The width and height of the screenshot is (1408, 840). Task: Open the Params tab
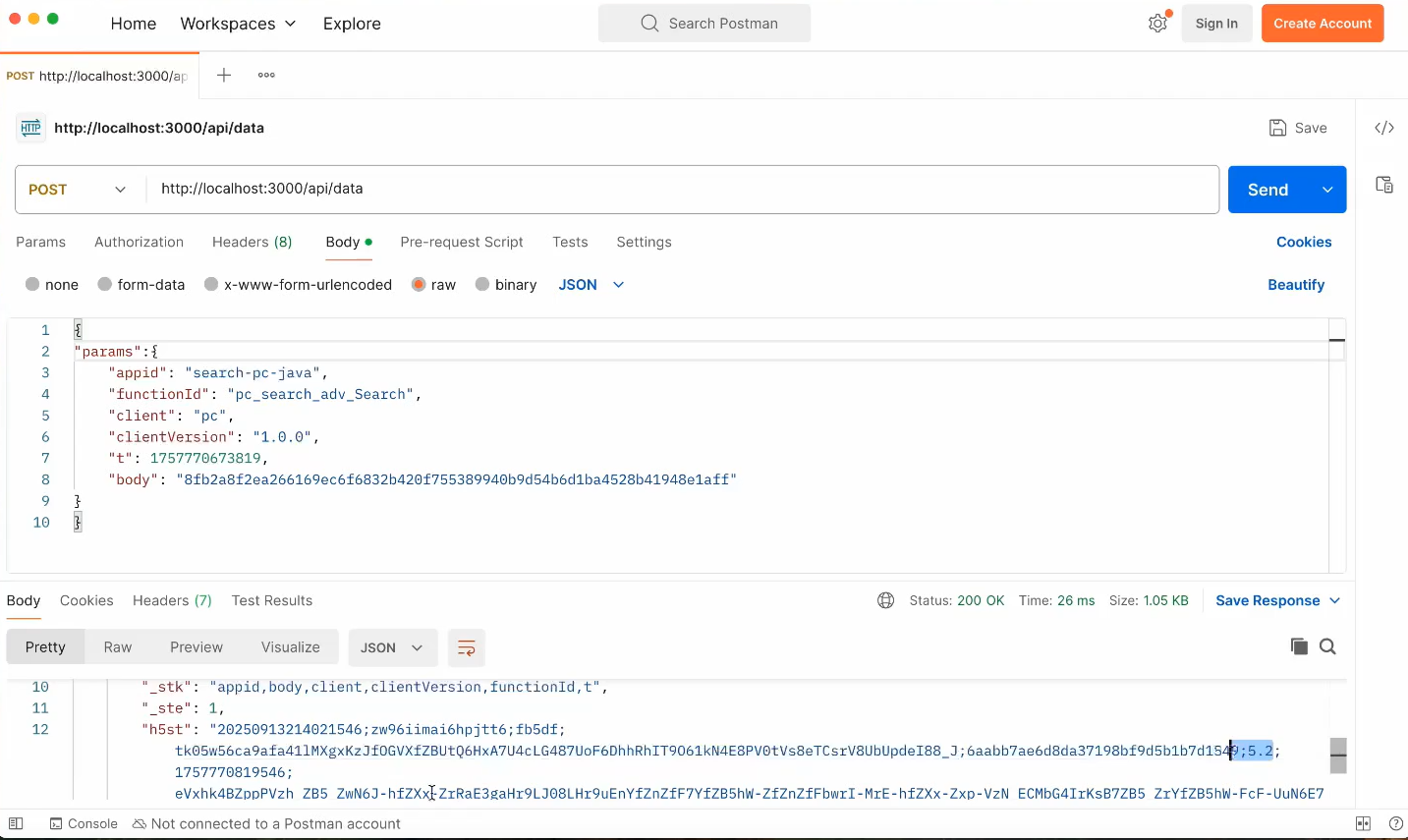pyautogui.click(x=41, y=242)
